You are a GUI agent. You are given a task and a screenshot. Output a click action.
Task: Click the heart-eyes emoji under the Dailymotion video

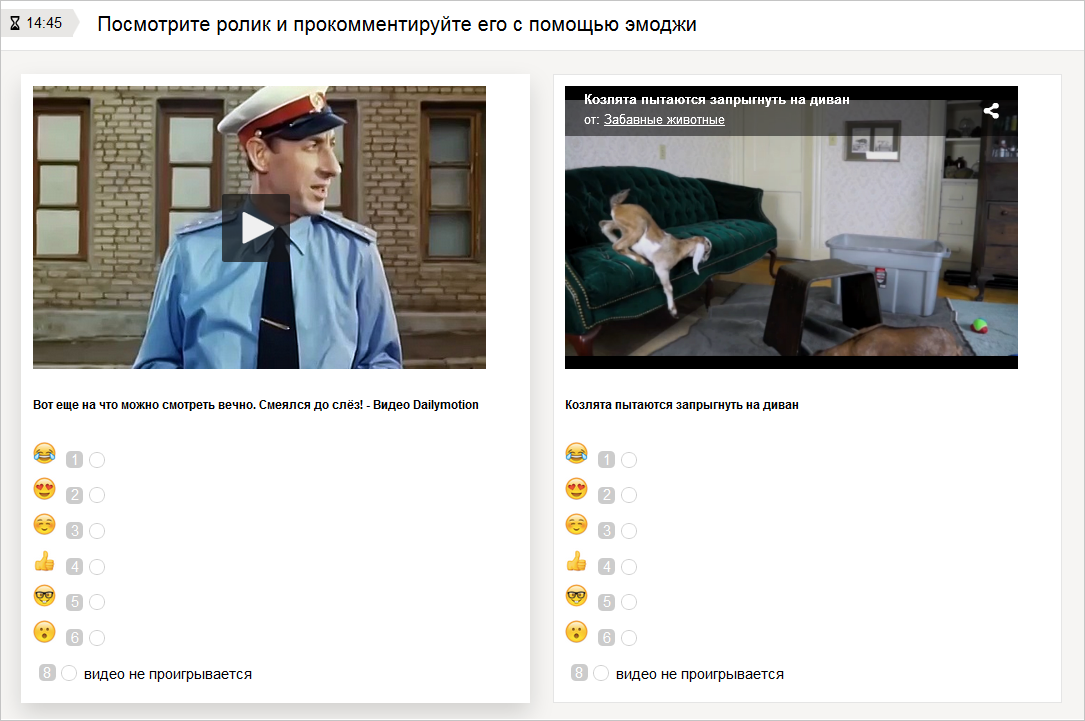(44, 489)
